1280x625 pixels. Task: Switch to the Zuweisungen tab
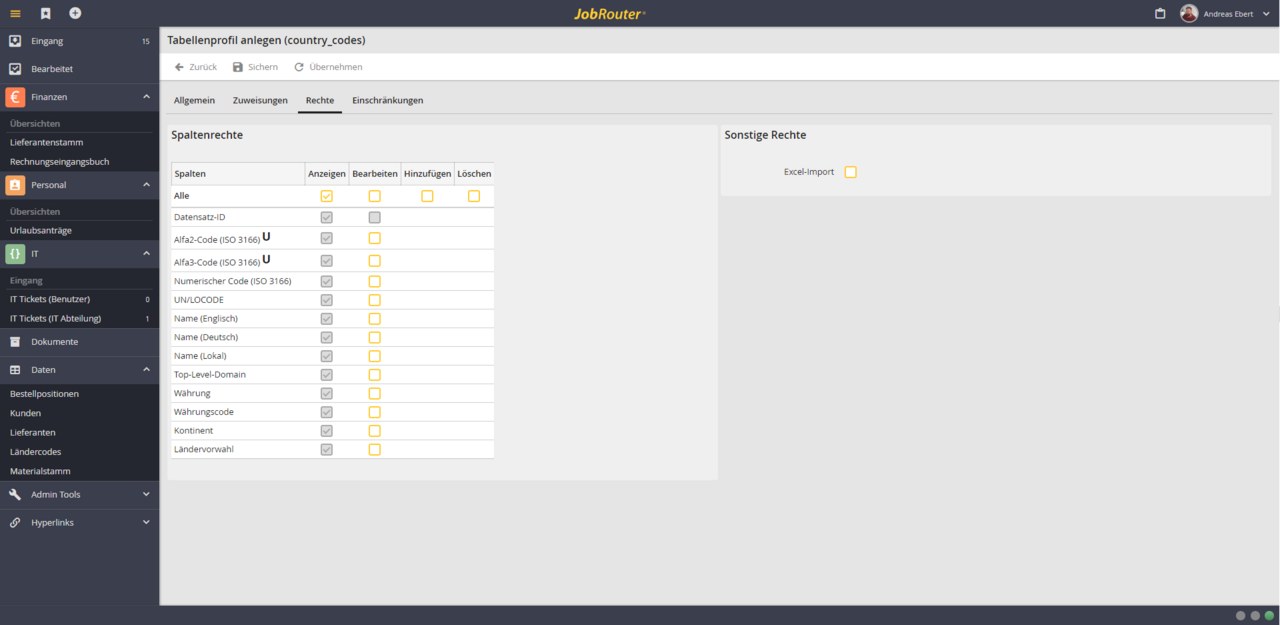(260, 100)
